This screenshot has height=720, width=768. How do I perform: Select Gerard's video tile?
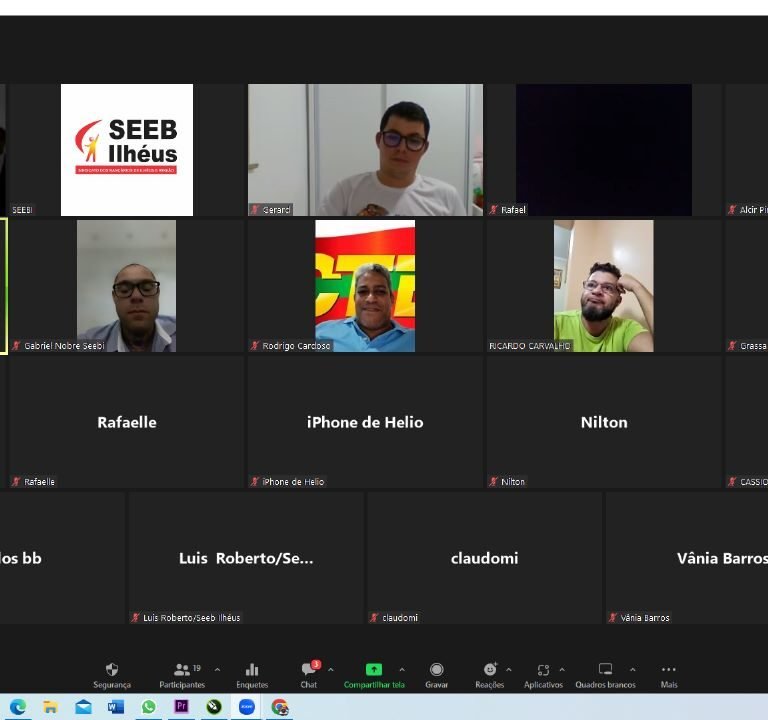365,150
